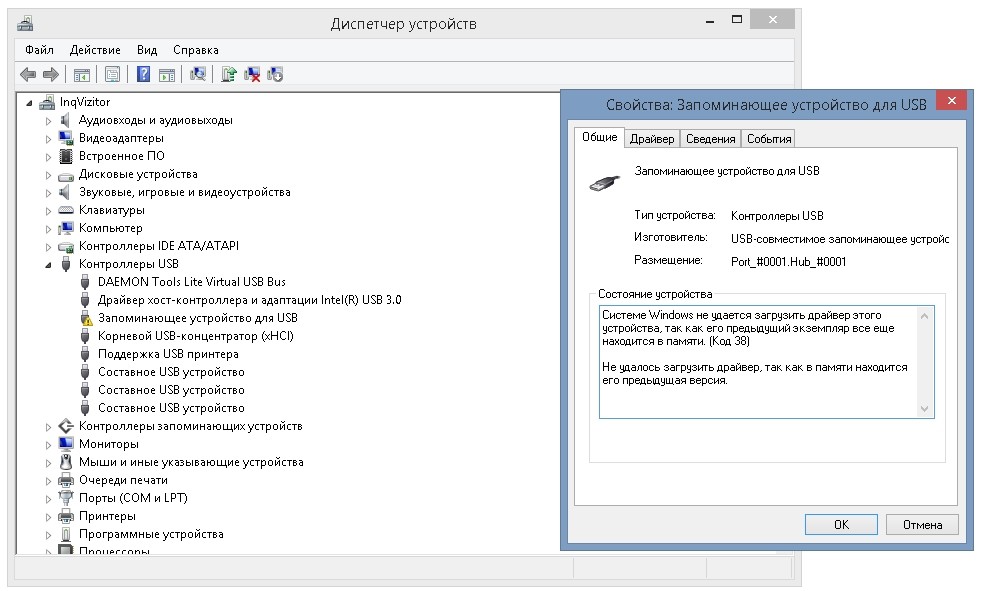982x591 pixels.
Task: Click the Forward arrow toolbar icon
Action: pyautogui.click(x=51, y=75)
